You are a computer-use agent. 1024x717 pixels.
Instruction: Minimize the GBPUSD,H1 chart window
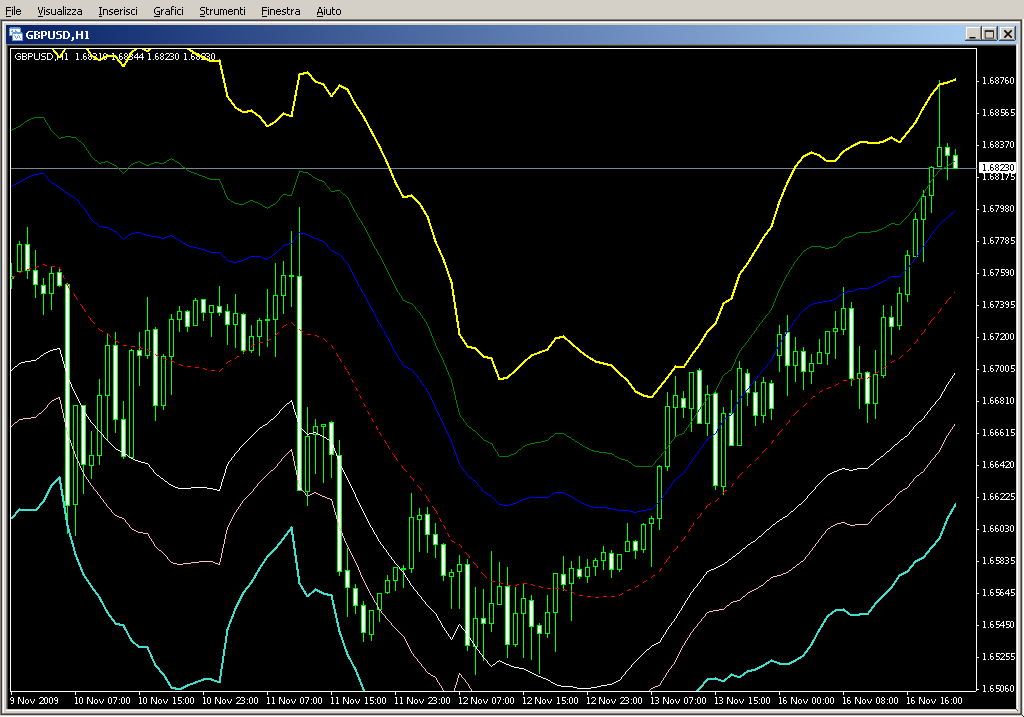point(973,34)
